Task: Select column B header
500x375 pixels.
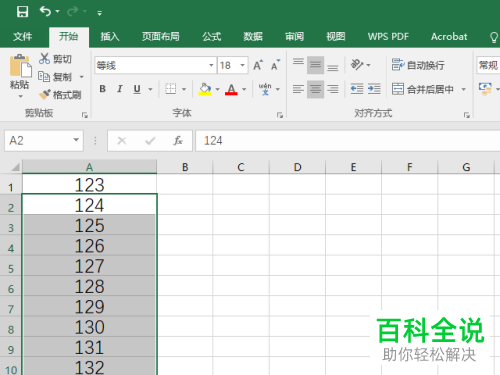Action: tap(185, 167)
